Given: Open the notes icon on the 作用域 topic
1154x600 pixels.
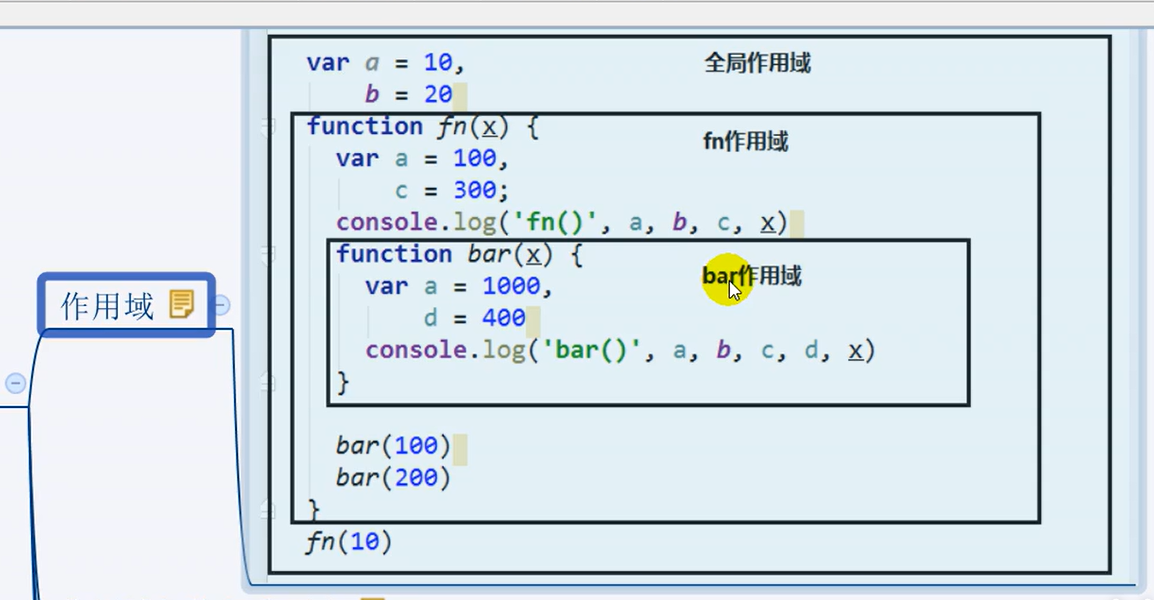Looking at the screenshot, I should pos(182,302).
